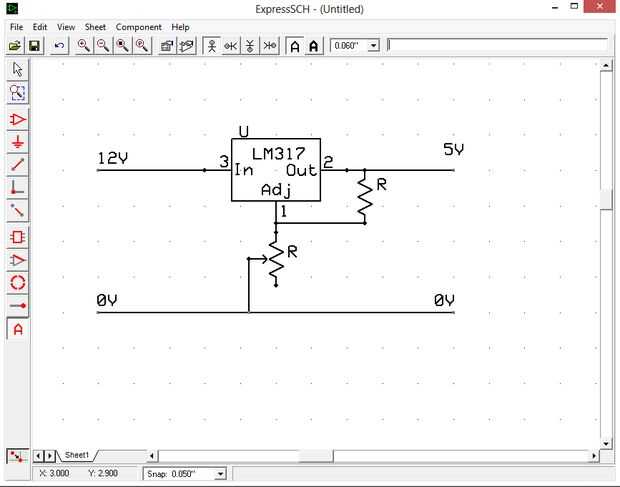This screenshot has height=487, width=620.
Task: Click the horizontal scrollbar right arrow
Action: tap(594, 456)
